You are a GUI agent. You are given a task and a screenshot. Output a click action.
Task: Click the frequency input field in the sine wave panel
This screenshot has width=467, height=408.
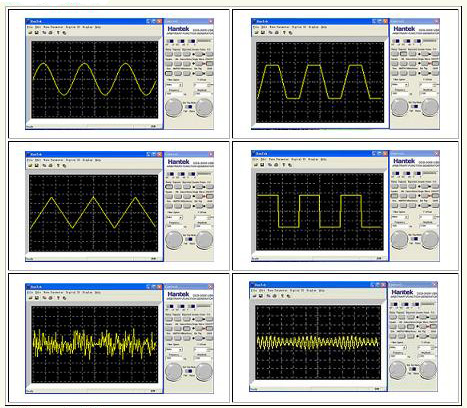point(174,94)
